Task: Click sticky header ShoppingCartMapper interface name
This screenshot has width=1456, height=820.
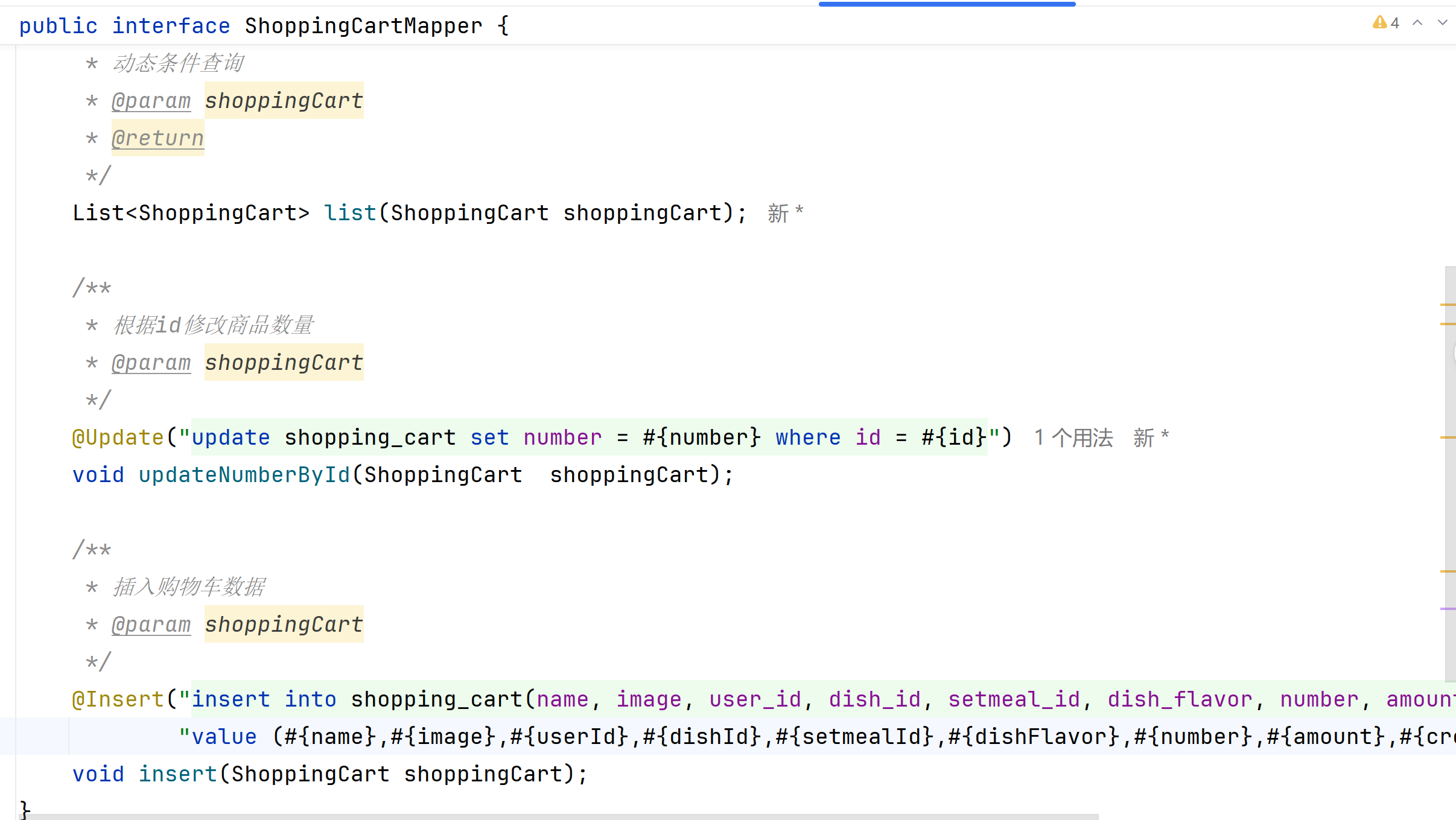Action: pos(363,26)
